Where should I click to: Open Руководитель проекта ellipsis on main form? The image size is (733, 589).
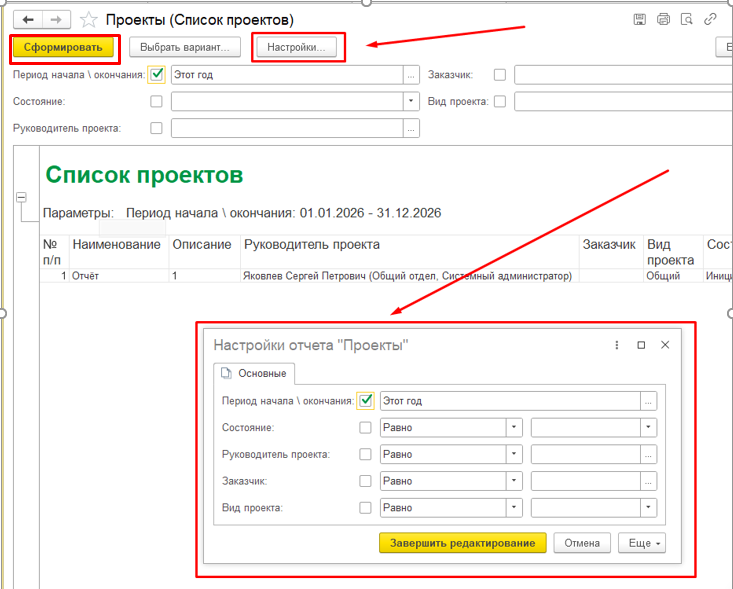pyautogui.click(x=411, y=128)
